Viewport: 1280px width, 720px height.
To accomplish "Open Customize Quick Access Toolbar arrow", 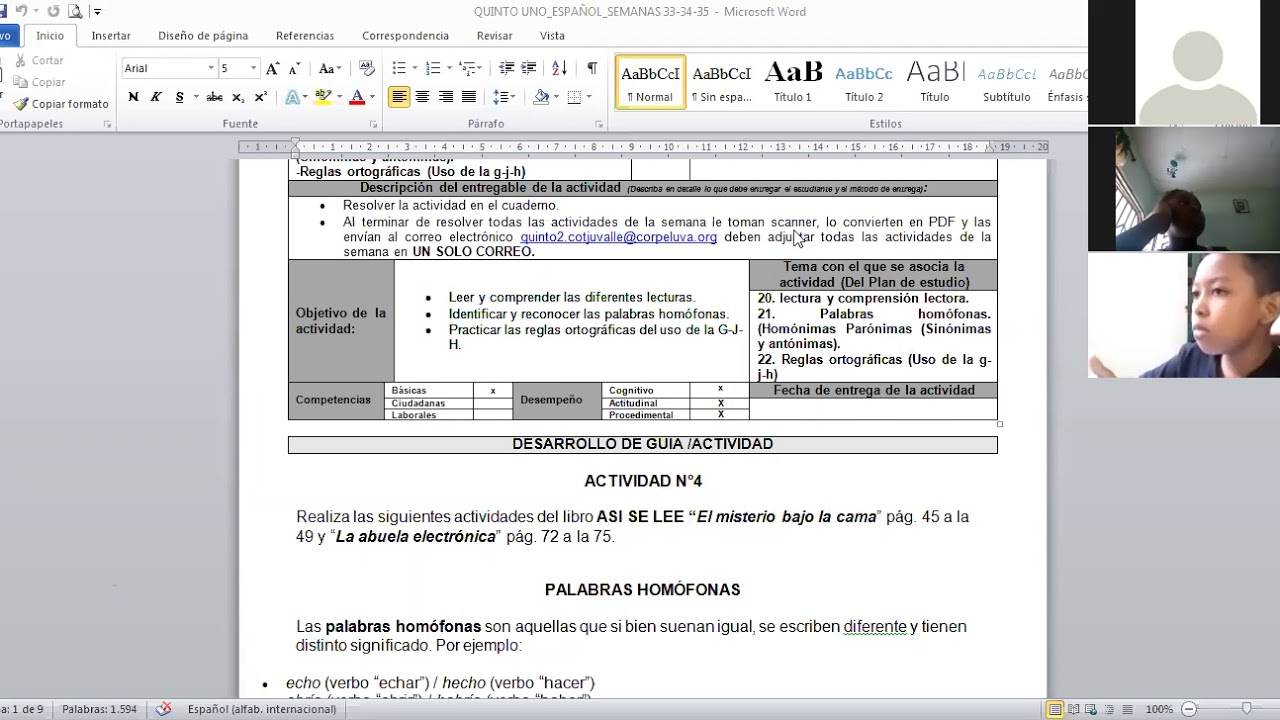I will [x=97, y=12].
